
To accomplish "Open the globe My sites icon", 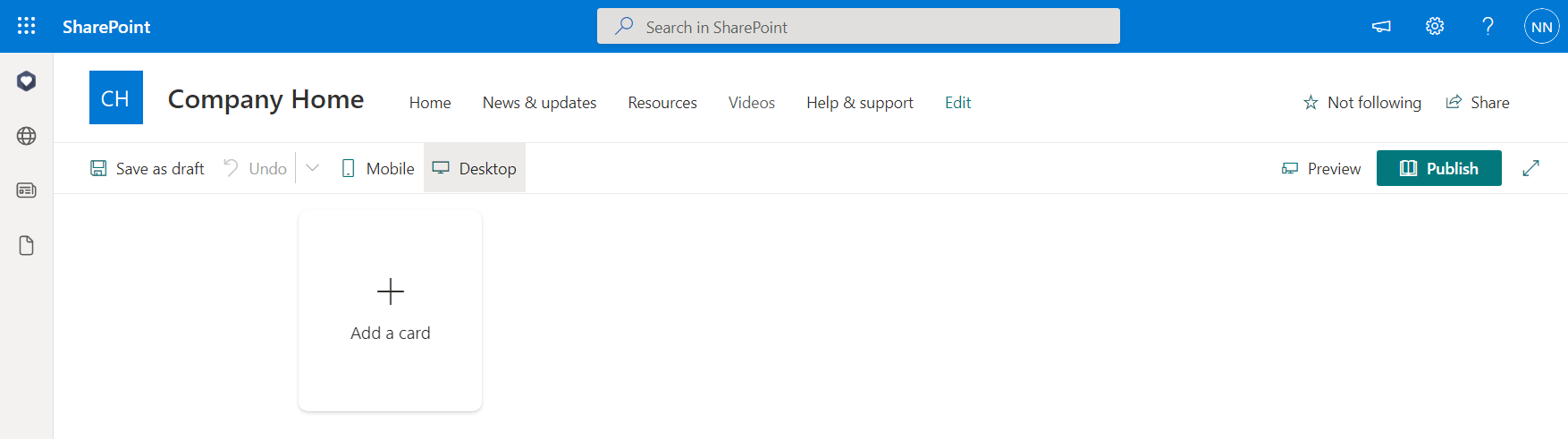I will [27, 136].
